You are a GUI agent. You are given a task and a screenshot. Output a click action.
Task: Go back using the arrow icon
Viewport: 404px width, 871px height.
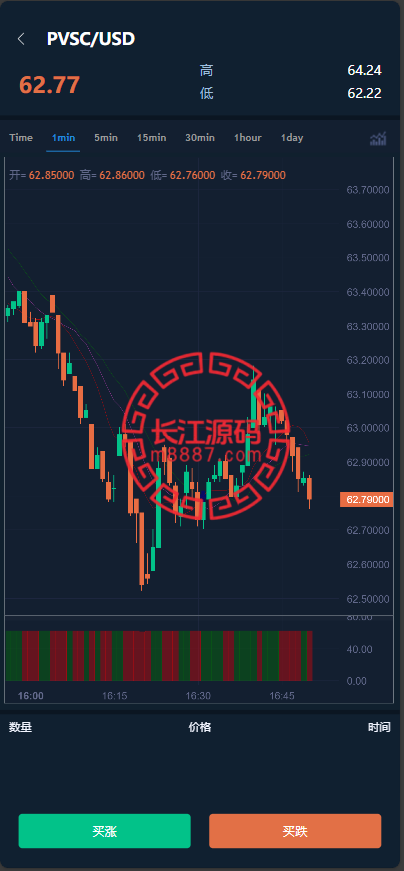21,39
